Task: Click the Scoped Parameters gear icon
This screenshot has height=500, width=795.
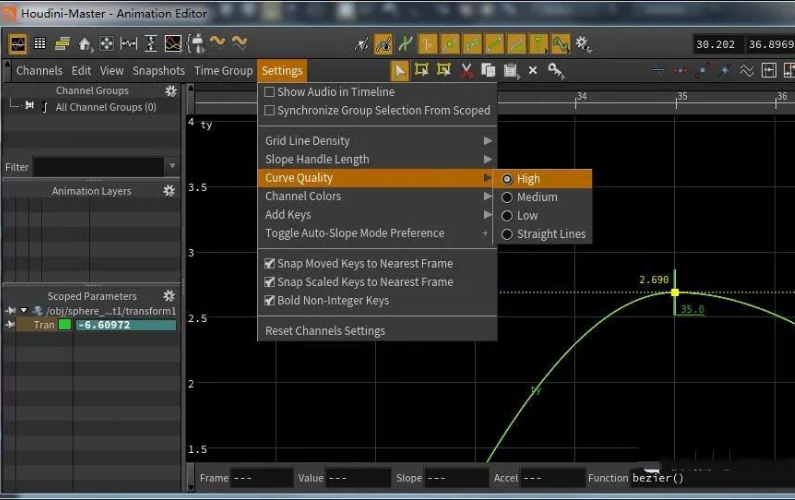Action: click(x=169, y=296)
